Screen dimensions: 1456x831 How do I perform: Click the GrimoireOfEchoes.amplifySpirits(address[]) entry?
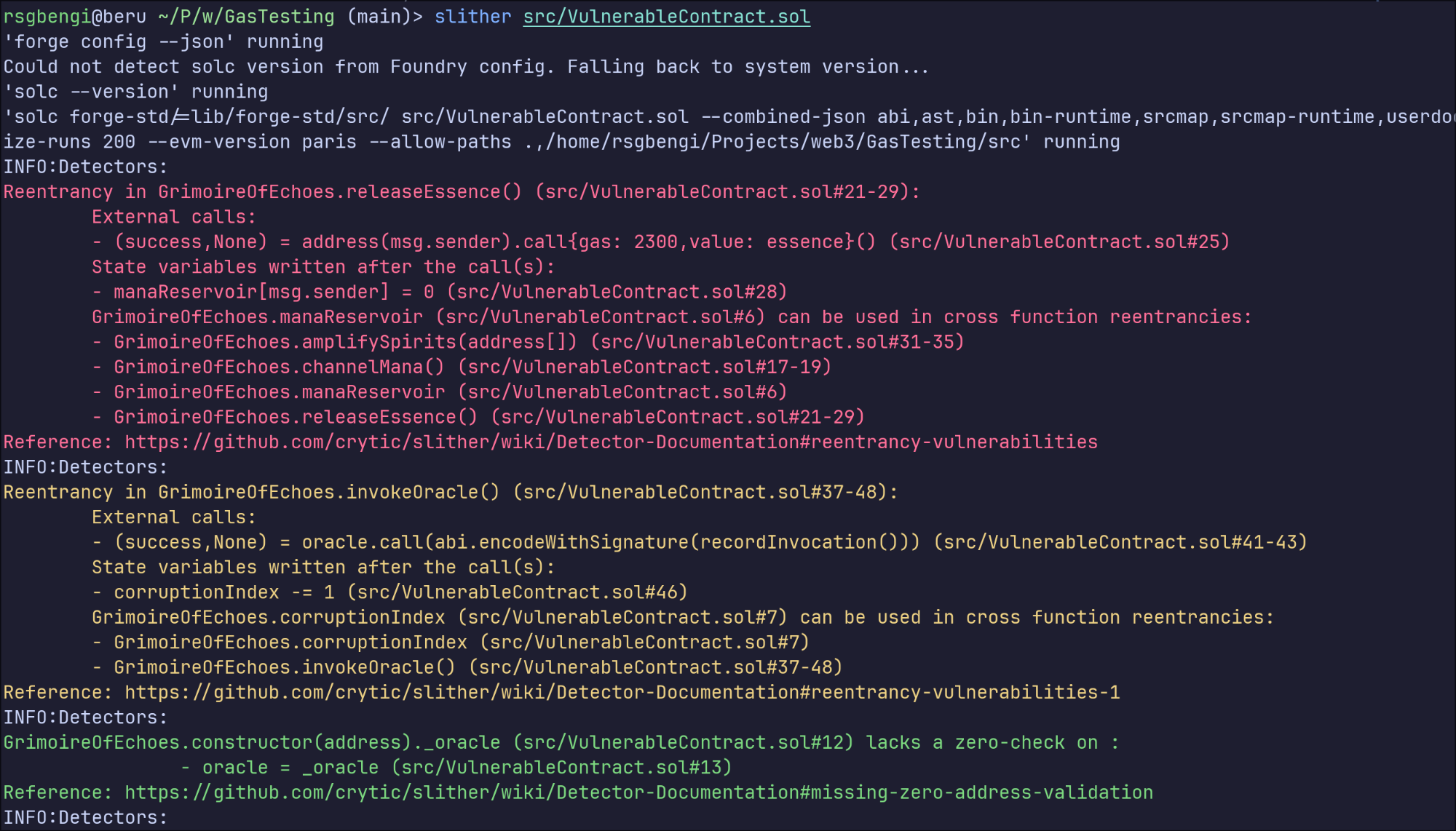click(x=346, y=342)
